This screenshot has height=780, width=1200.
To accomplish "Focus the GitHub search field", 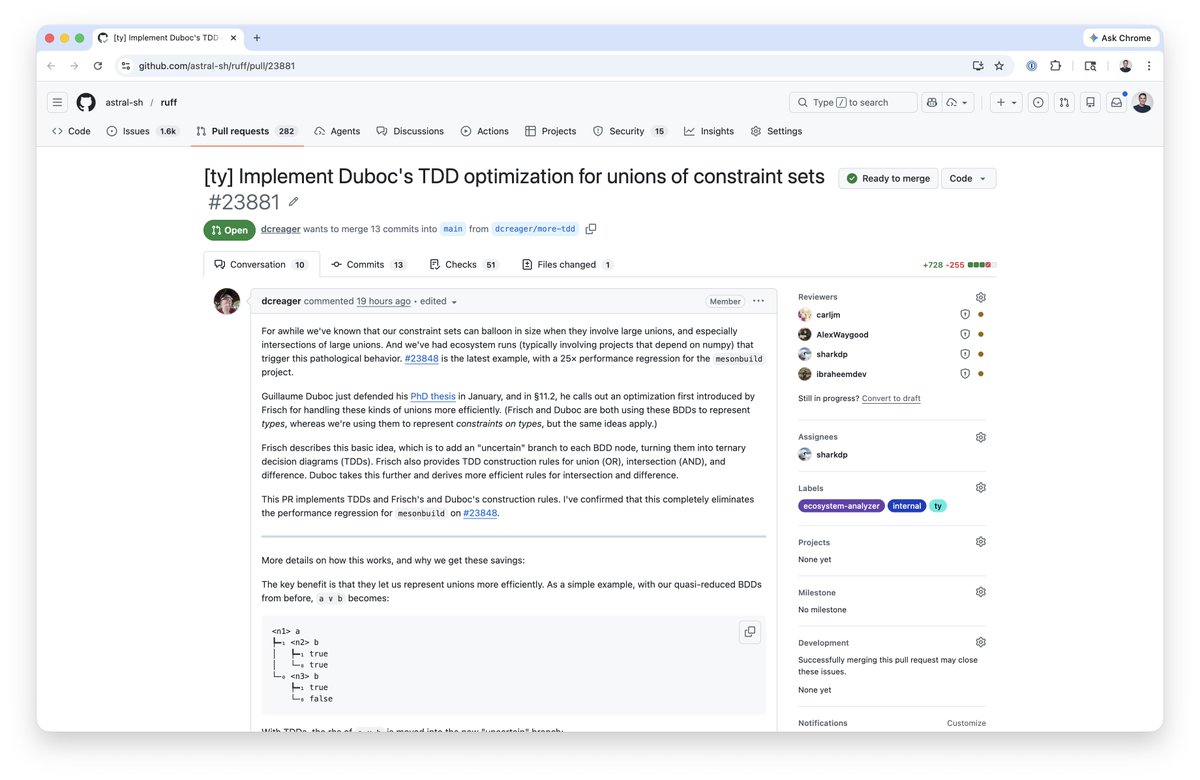I will (x=853, y=102).
